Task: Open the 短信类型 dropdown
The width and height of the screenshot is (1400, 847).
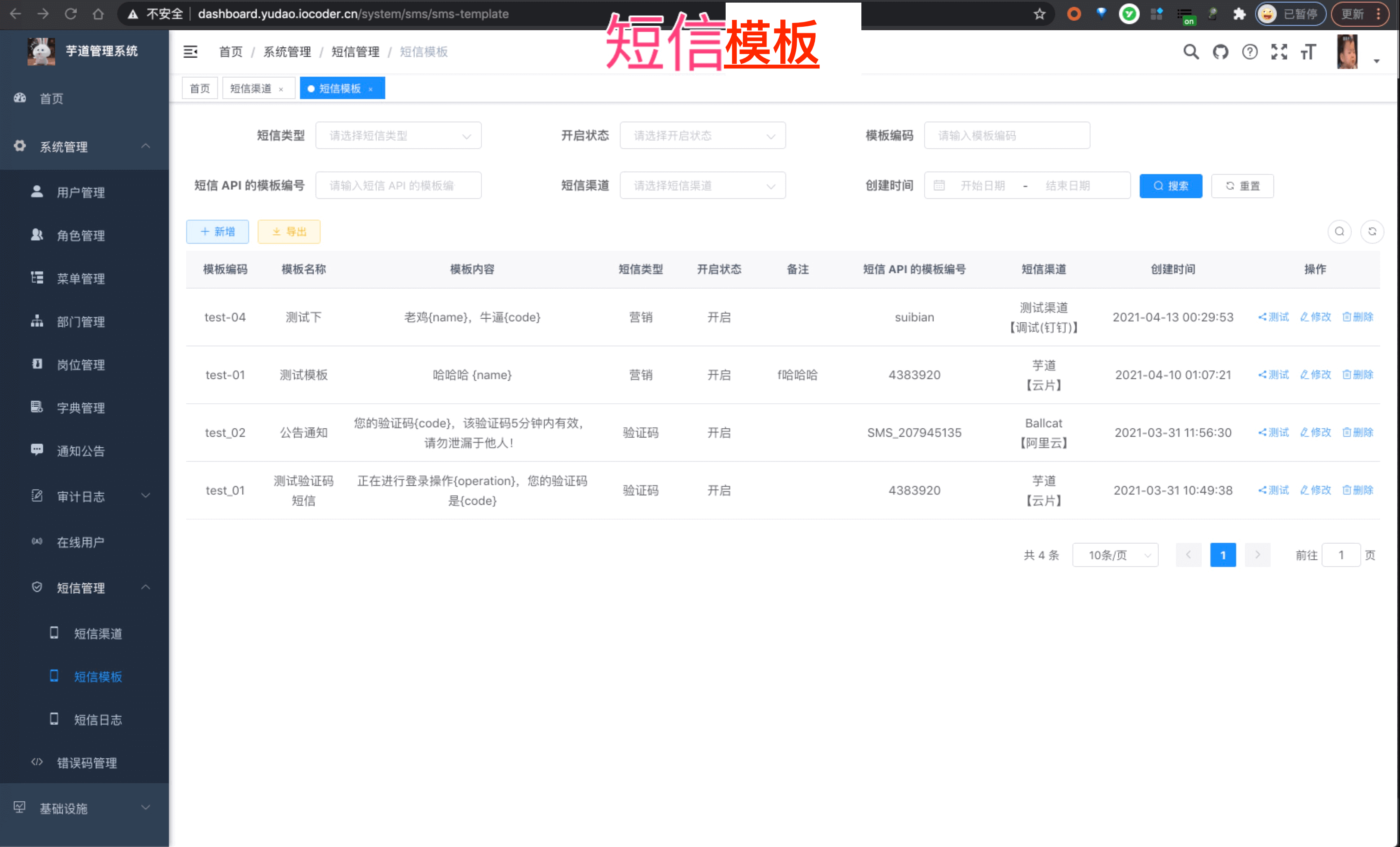Action: click(x=398, y=136)
